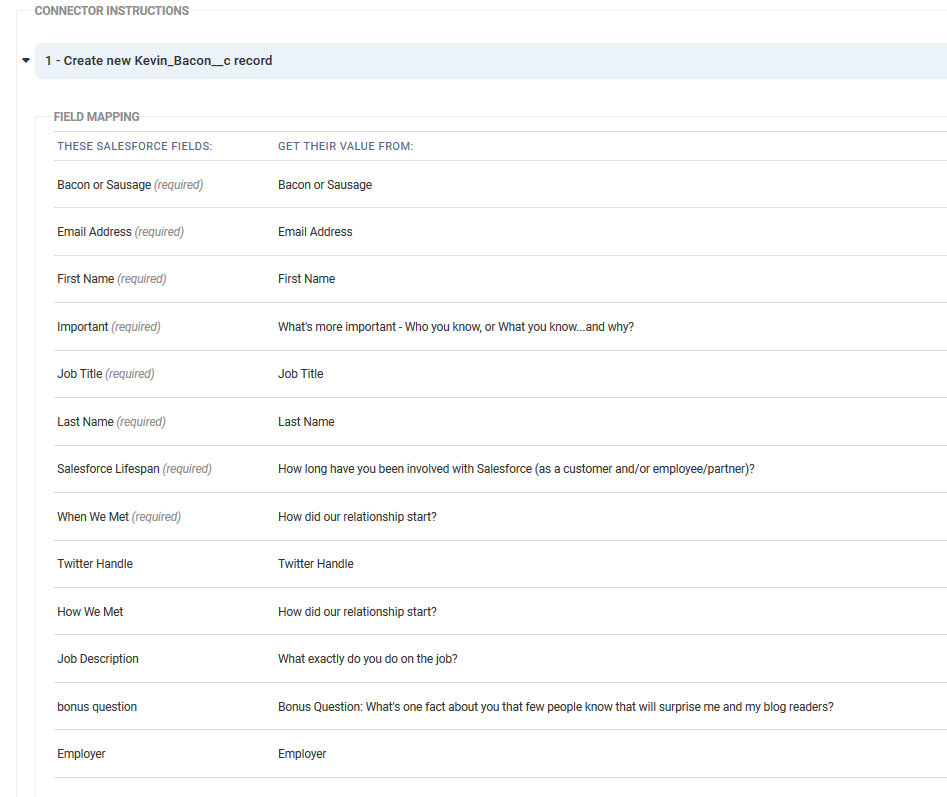The width and height of the screenshot is (947, 797).
Task: Select the When We Met (required) field
Action: pos(119,517)
